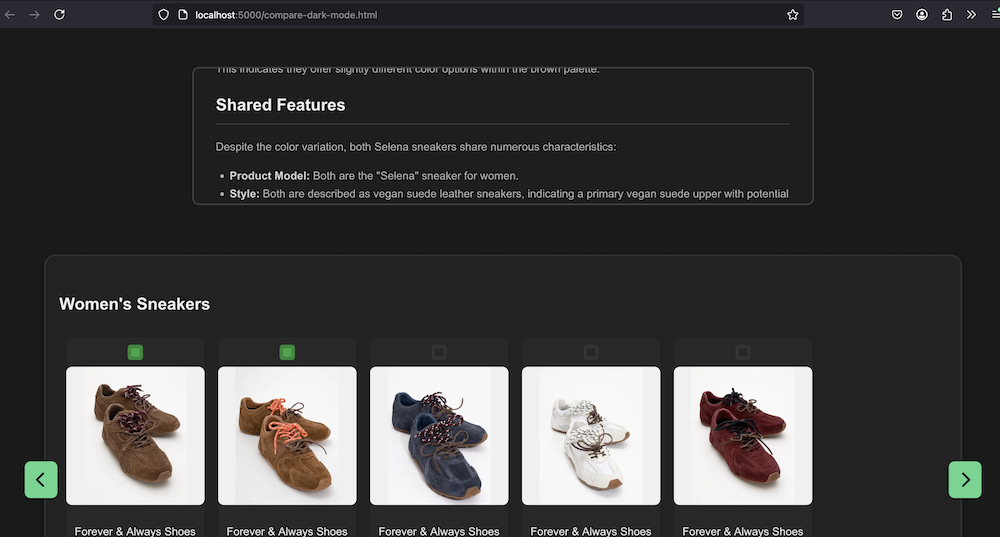Open the navy blue suede sneaker image

(x=439, y=436)
